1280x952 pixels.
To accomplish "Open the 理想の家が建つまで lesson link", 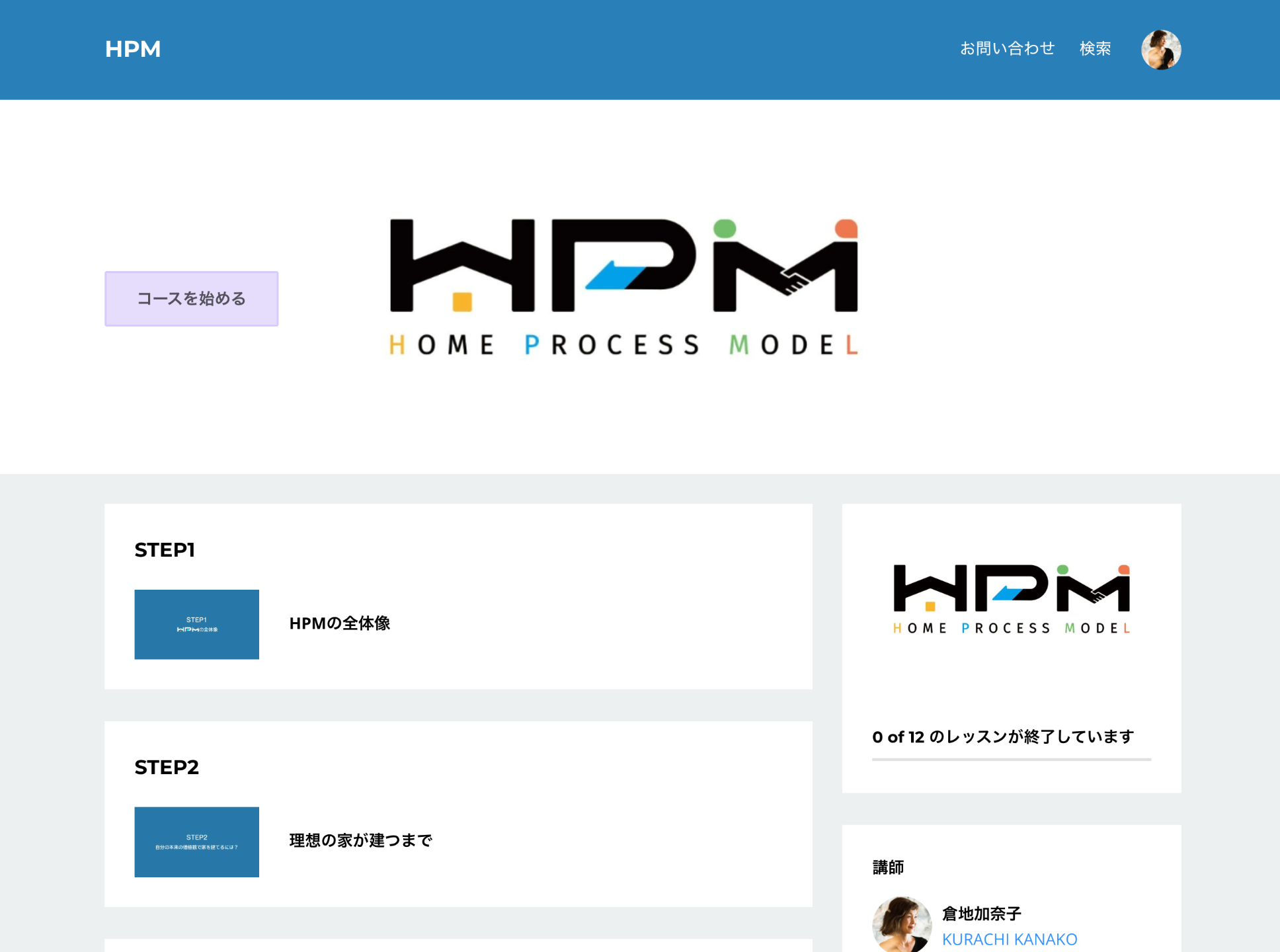I will coord(361,841).
